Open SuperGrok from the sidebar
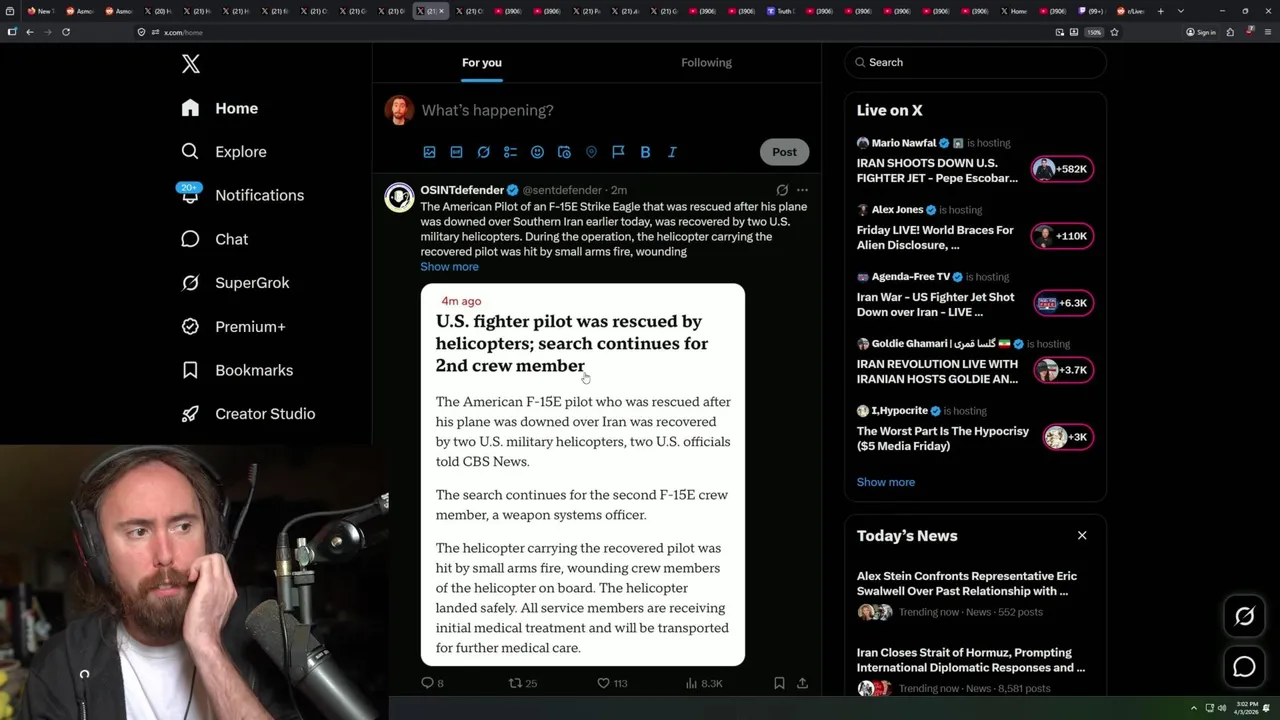The width and height of the screenshot is (1280, 720). coord(235,283)
